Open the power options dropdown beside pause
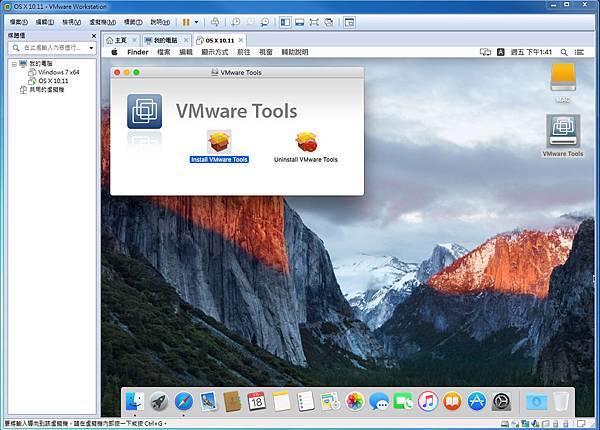Viewport: 600px width, 430px height. (197, 22)
